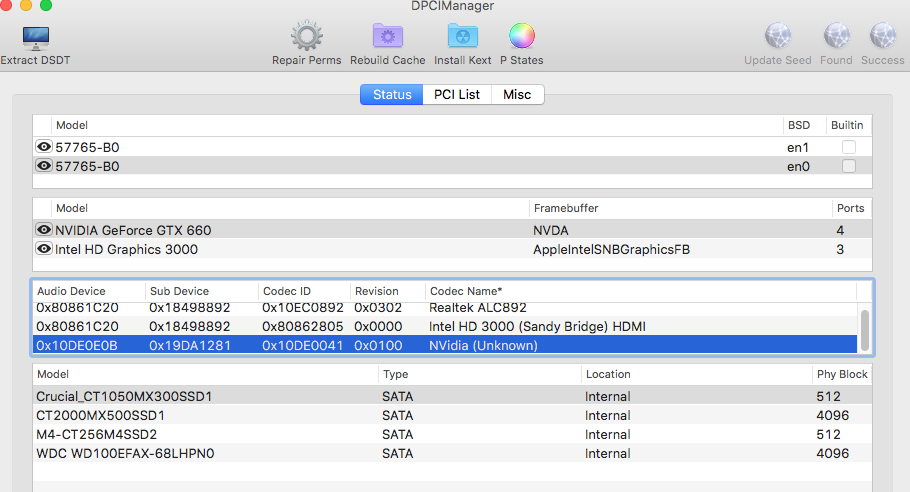Run Repair Perms gear tool

click(306, 36)
